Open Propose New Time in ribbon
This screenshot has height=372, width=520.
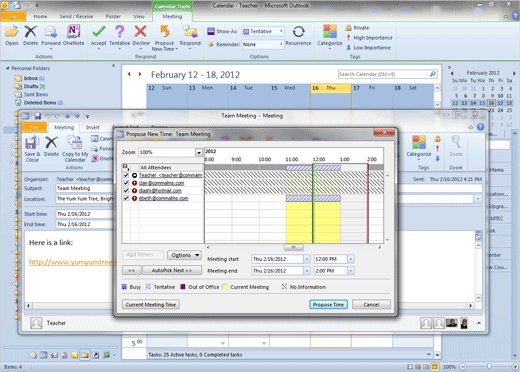click(165, 38)
